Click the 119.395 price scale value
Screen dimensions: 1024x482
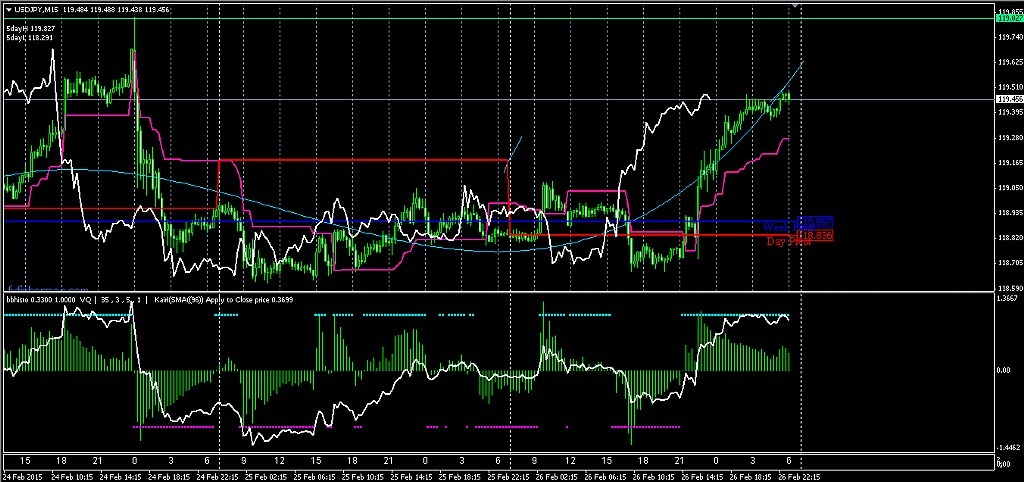(1010, 113)
